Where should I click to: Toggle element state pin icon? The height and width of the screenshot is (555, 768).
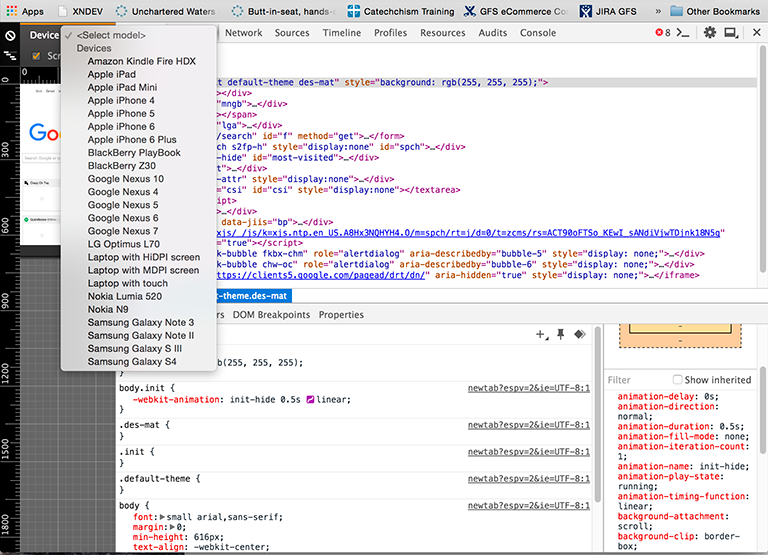tap(561, 334)
